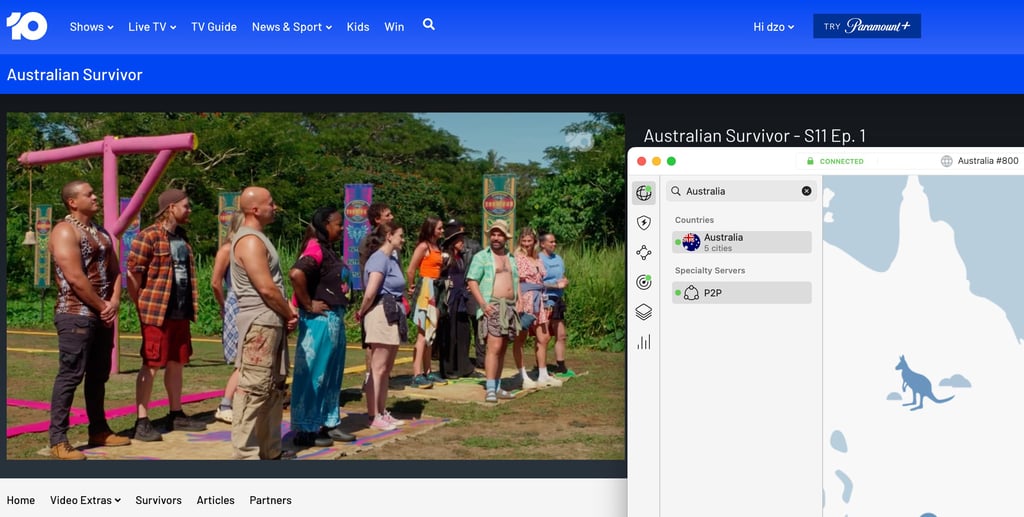The width and height of the screenshot is (1024, 517).
Task: Click into the VPN search input field
Action: pos(741,191)
